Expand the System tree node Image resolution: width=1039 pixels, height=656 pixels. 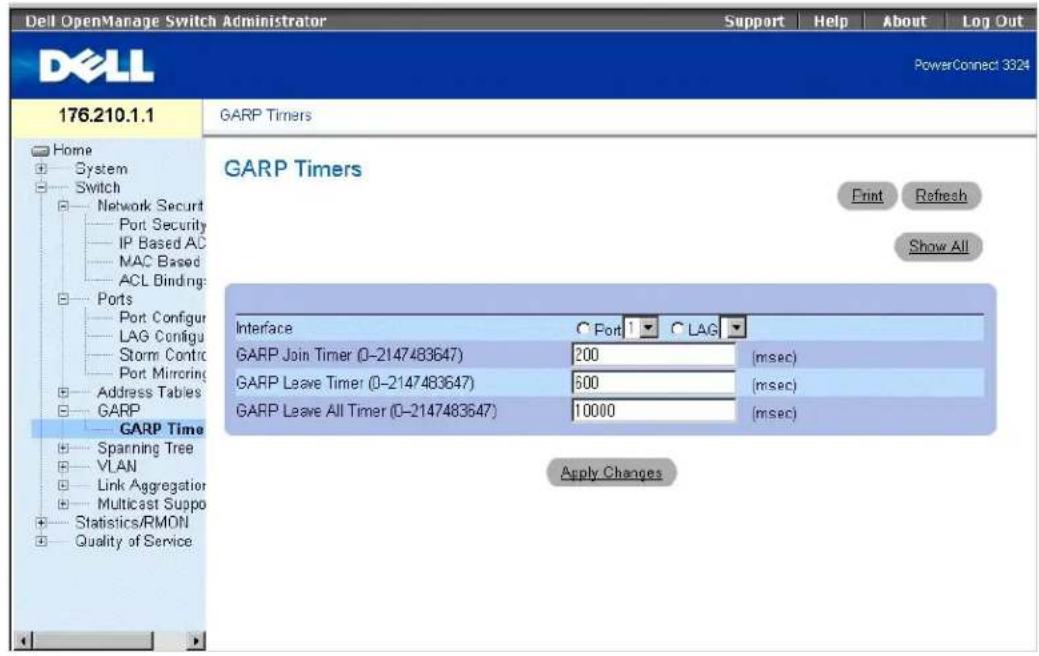(41, 169)
